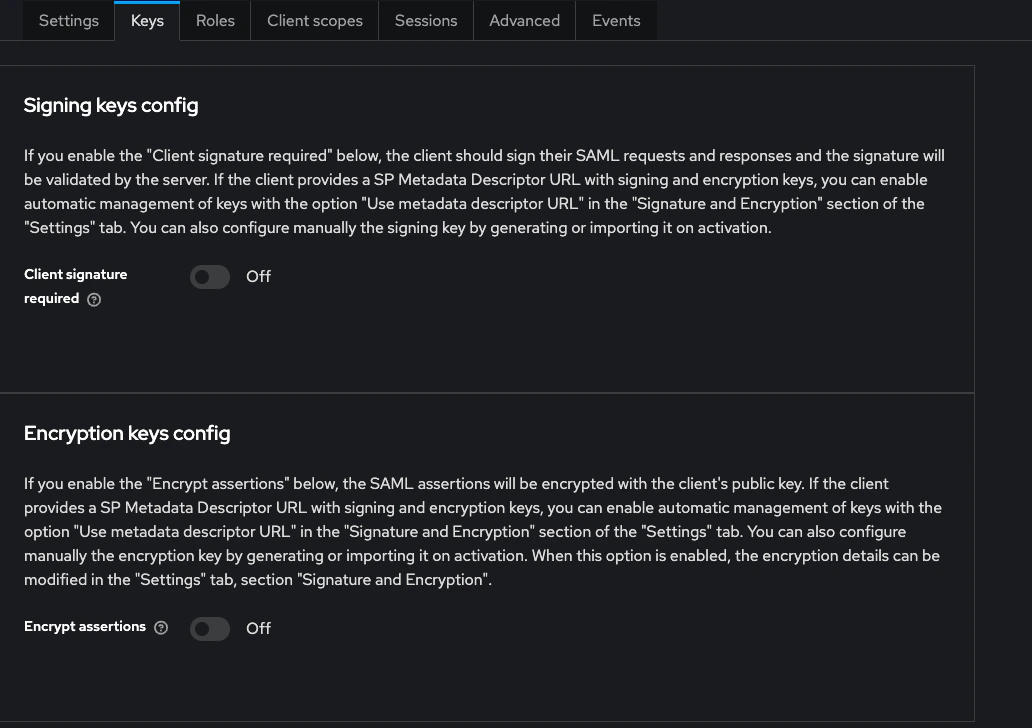
Task: Click the Encryption keys config description paragraph
Action: (483, 532)
